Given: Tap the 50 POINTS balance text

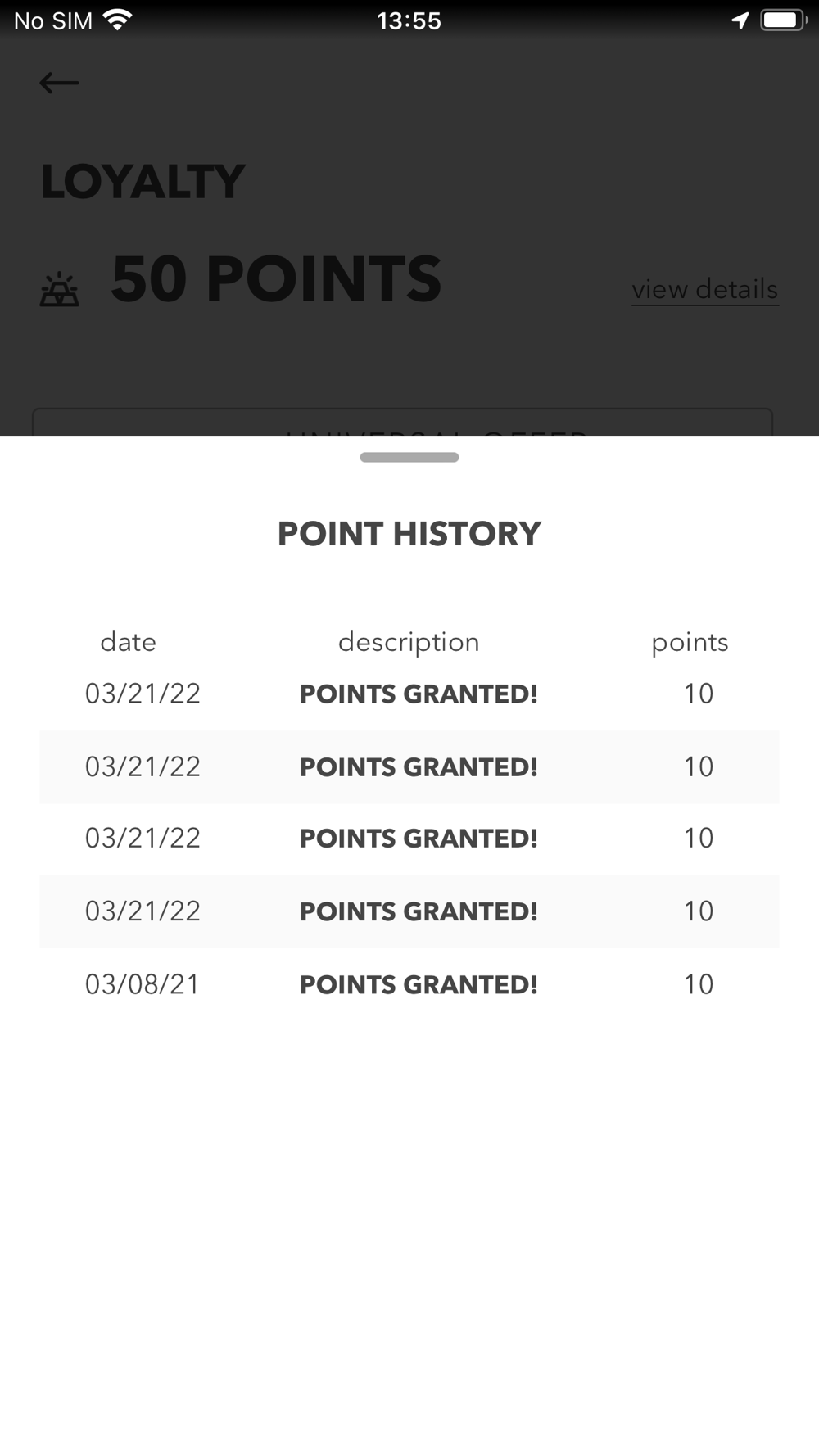Looking at the screenshot, I should tap(276, 280).
